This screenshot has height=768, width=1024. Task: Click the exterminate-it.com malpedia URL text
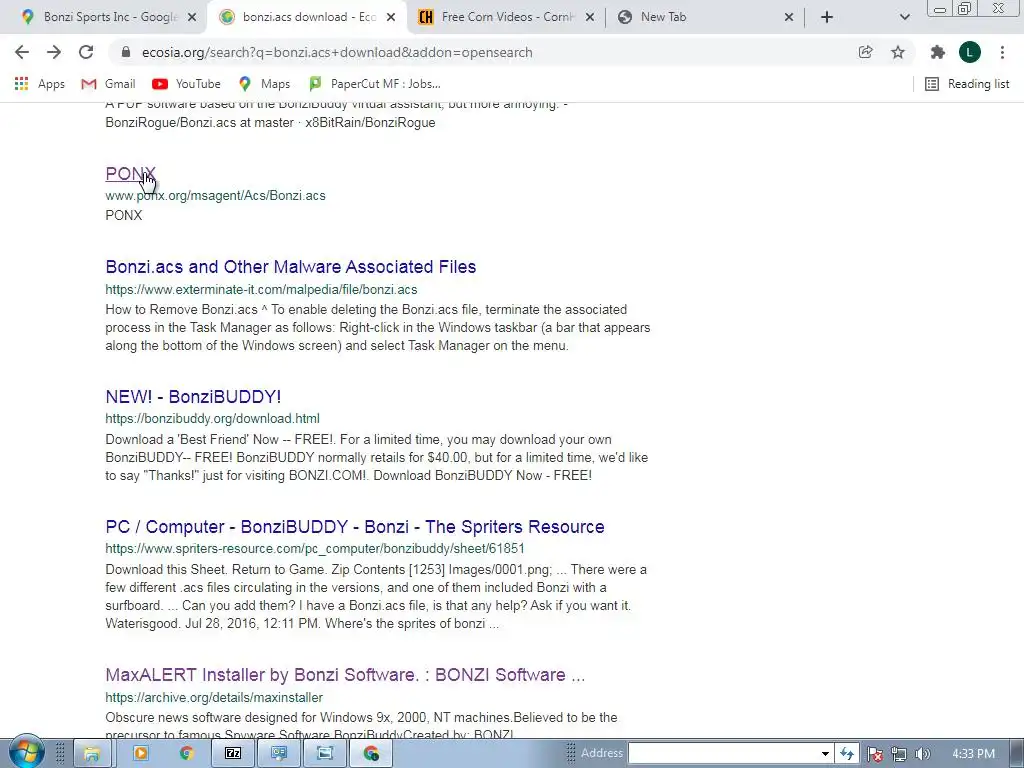[261, 289]
